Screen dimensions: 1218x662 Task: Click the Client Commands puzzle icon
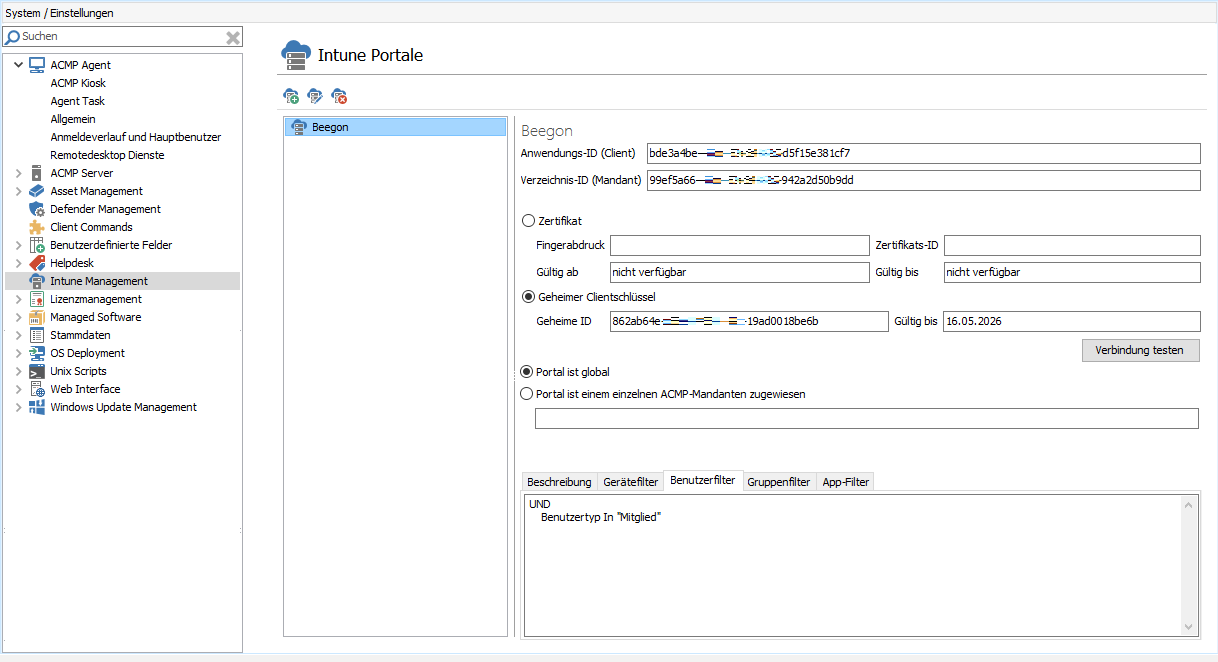tap(37, 227)
